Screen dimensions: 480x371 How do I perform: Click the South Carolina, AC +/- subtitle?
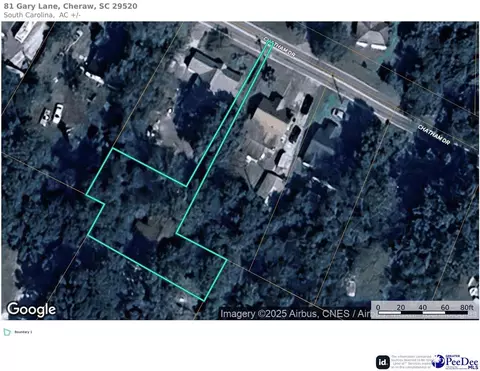(42, 15)
